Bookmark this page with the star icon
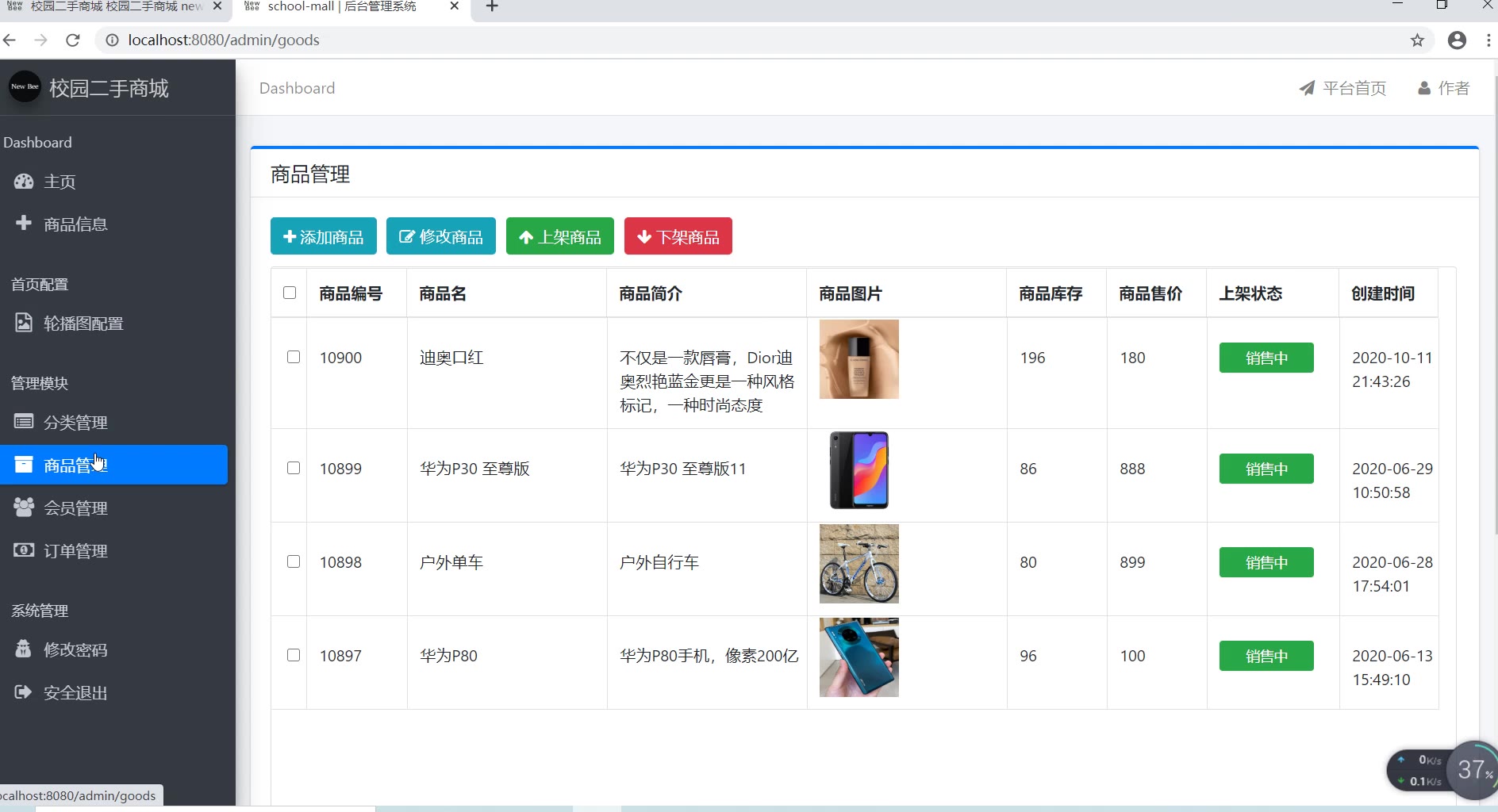The height and width of the screenshot is (812, 1498). pos(1417,40)
